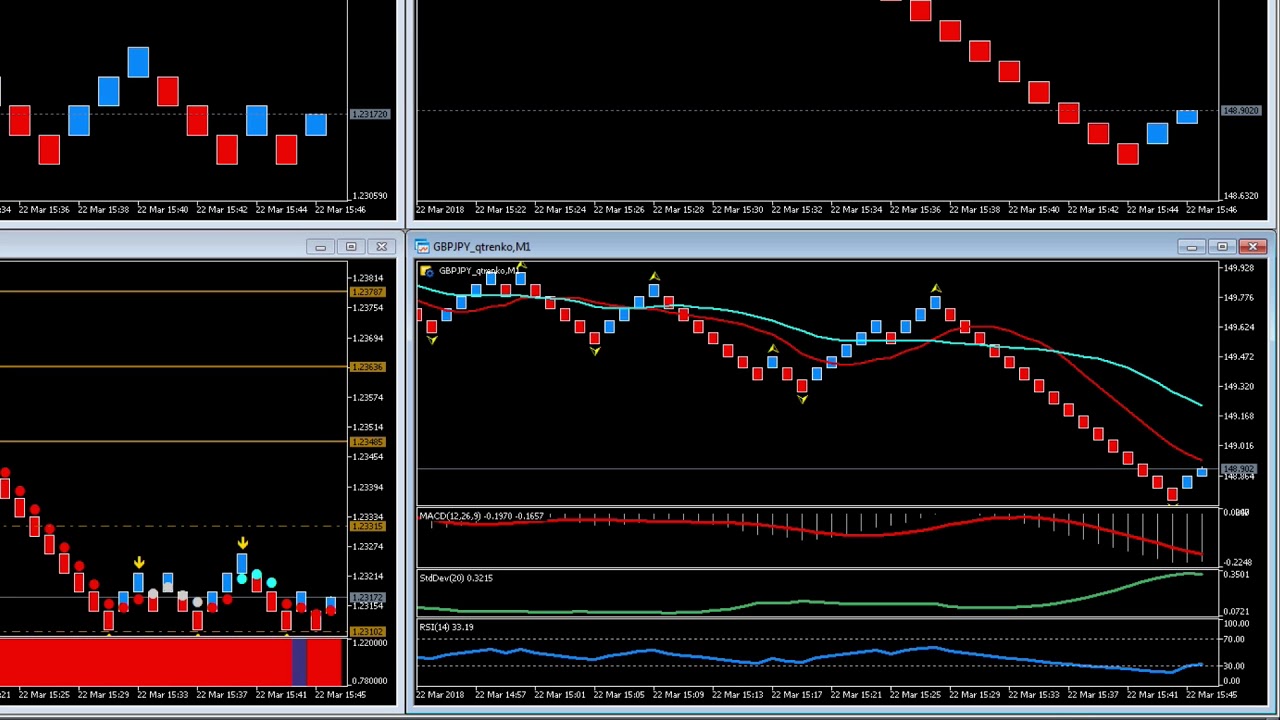Click the price tag 1.231720 in top-left chart

click(x=369, y=114)
